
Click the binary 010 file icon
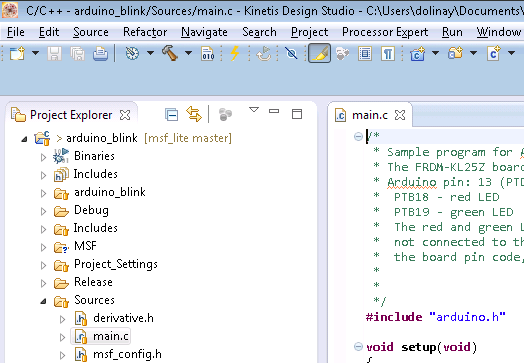click(x=208, y=53)
